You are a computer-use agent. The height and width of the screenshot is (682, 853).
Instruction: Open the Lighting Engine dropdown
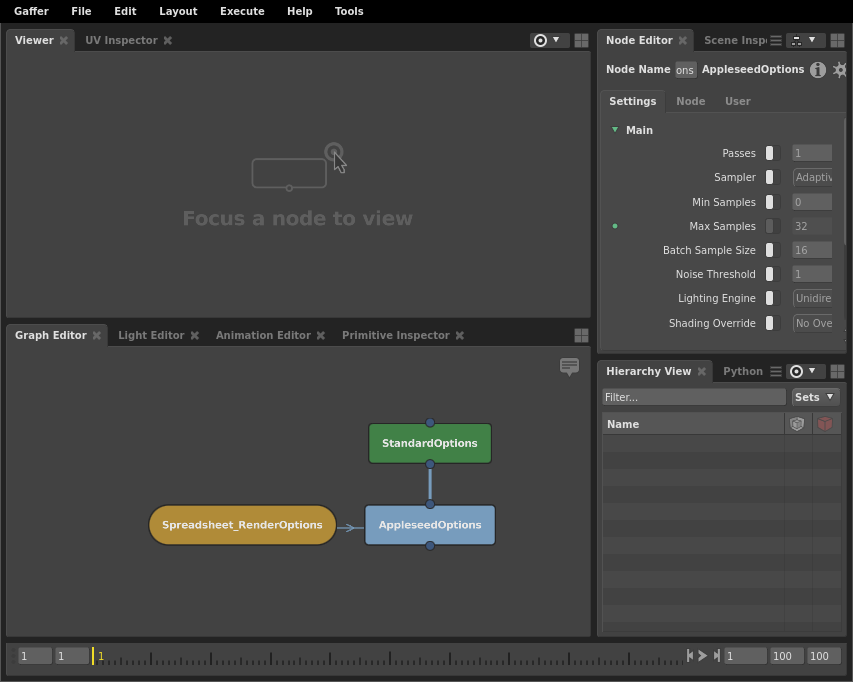click(x=812, y=298)
